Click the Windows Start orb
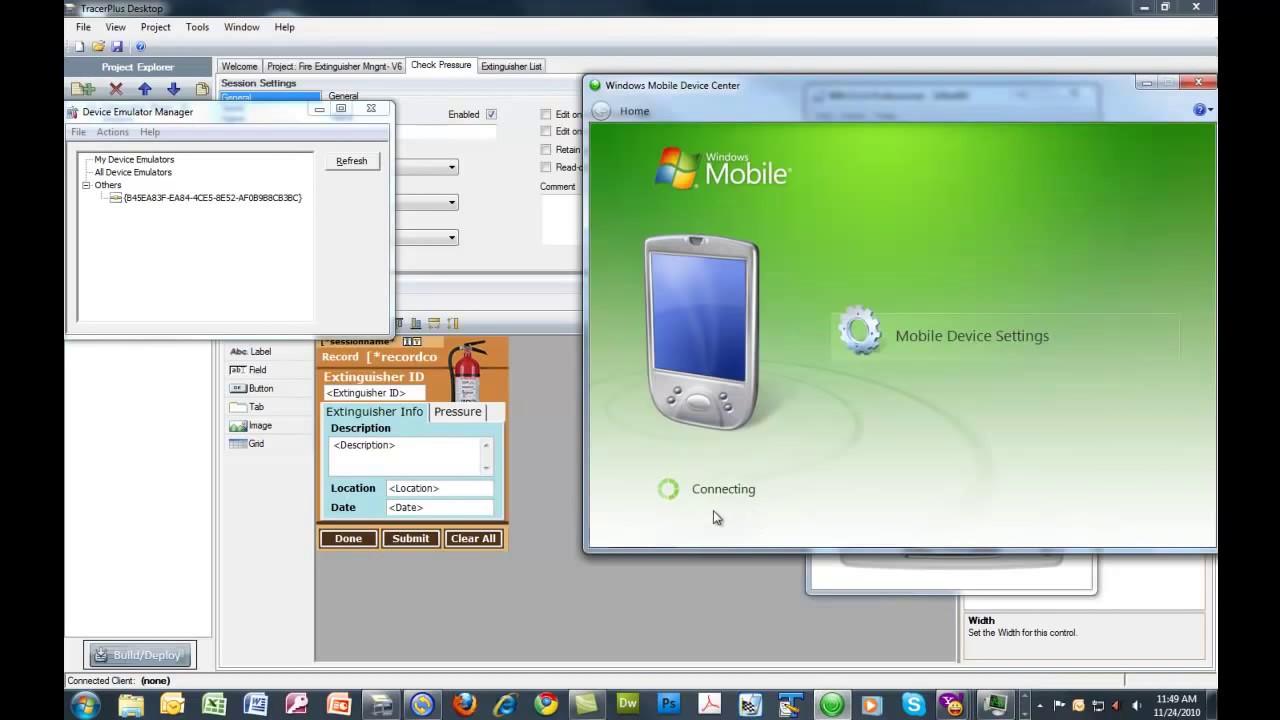The width and height of the screenshot is (1280, 720). tap(85, 704)
